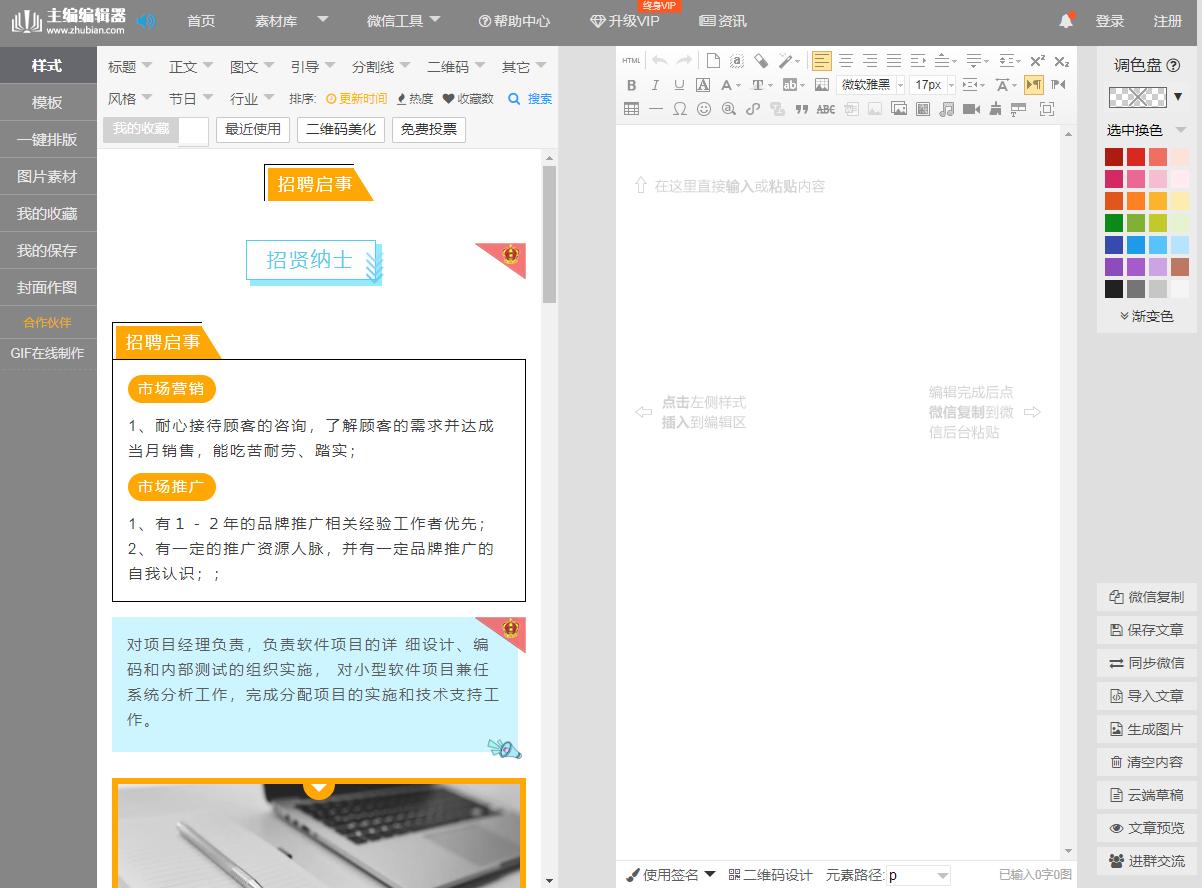The height and width of the screenshot is (888, 1202).
Task: Switch to HTML source view
Action: 631,61
